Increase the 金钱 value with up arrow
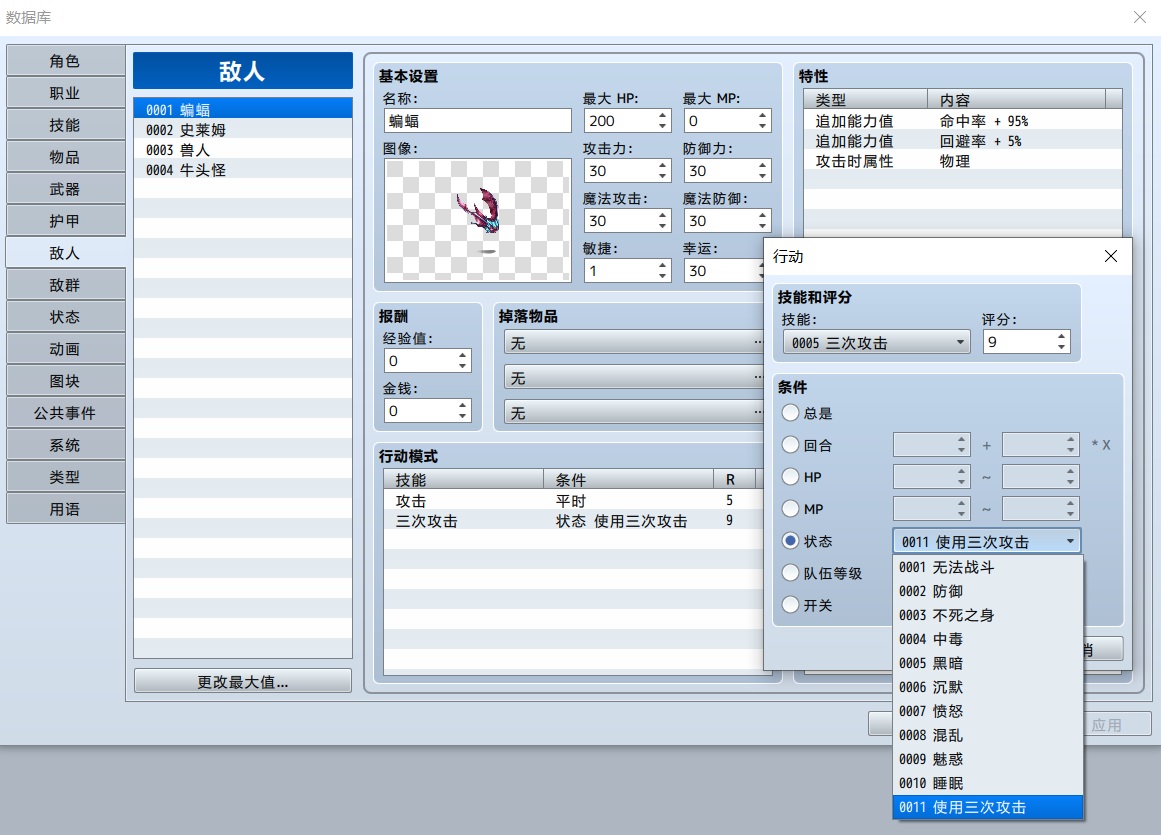Viewport: 1161px width, 835px height. coord(463,406)
